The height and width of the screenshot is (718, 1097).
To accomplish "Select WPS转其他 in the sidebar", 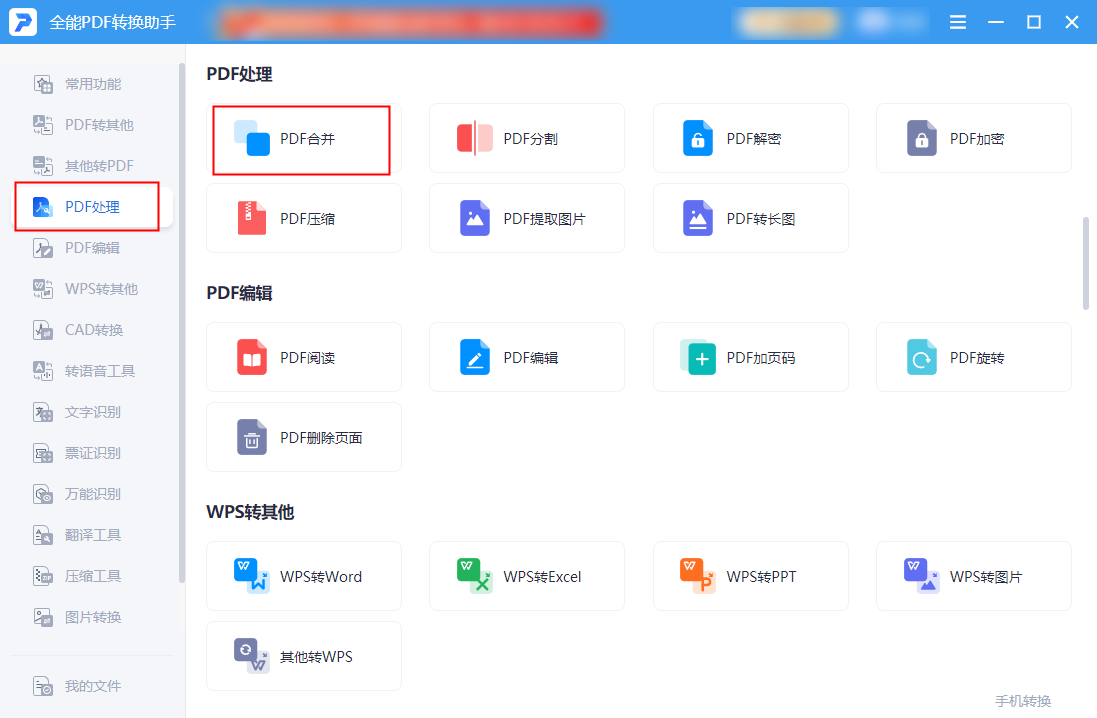I will (x=93, y=289).
